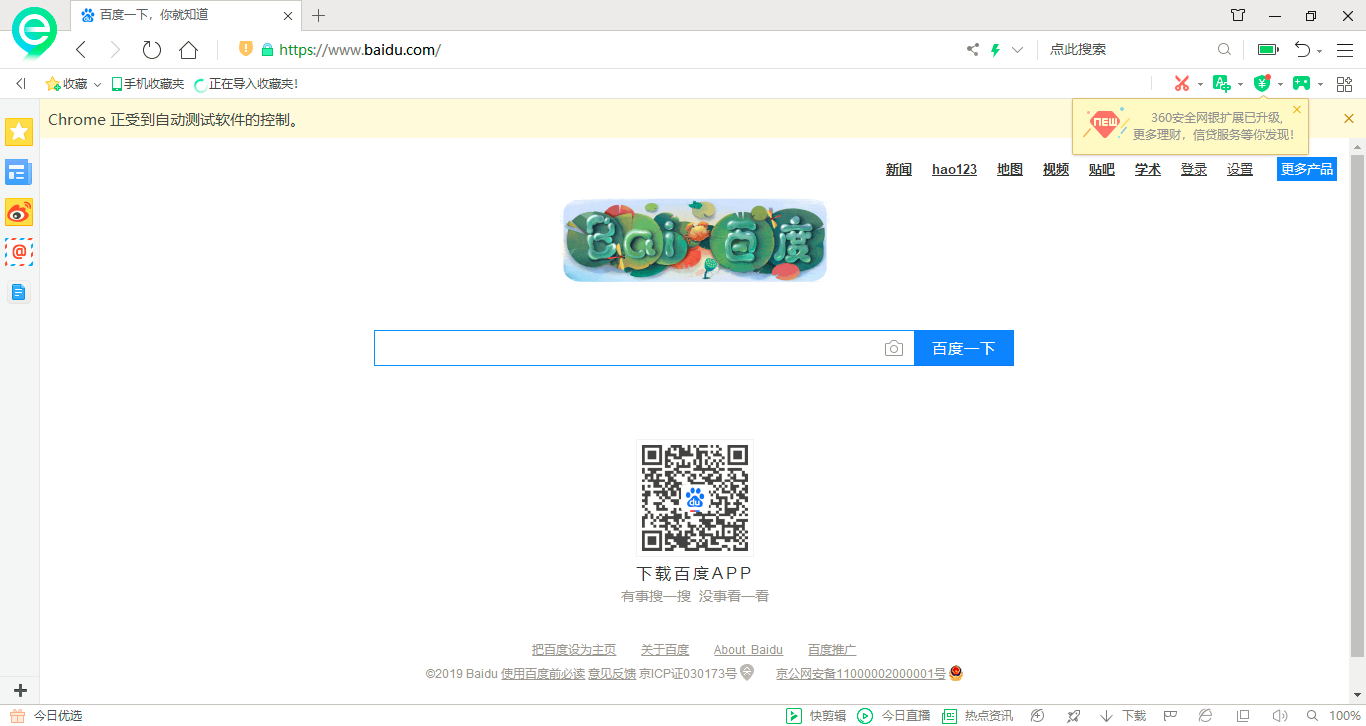Go back to previous page
Screen dimensions: 1366x726
tap(81, 50)
